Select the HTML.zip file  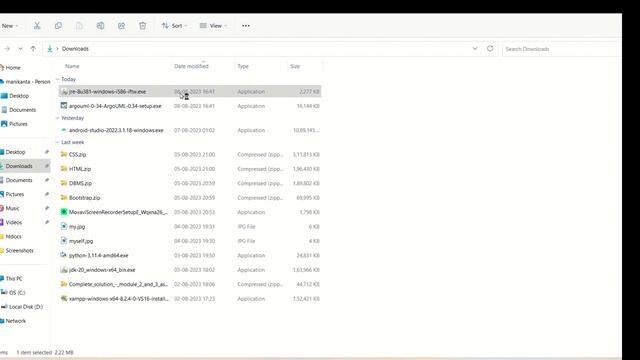pos(190,169)
